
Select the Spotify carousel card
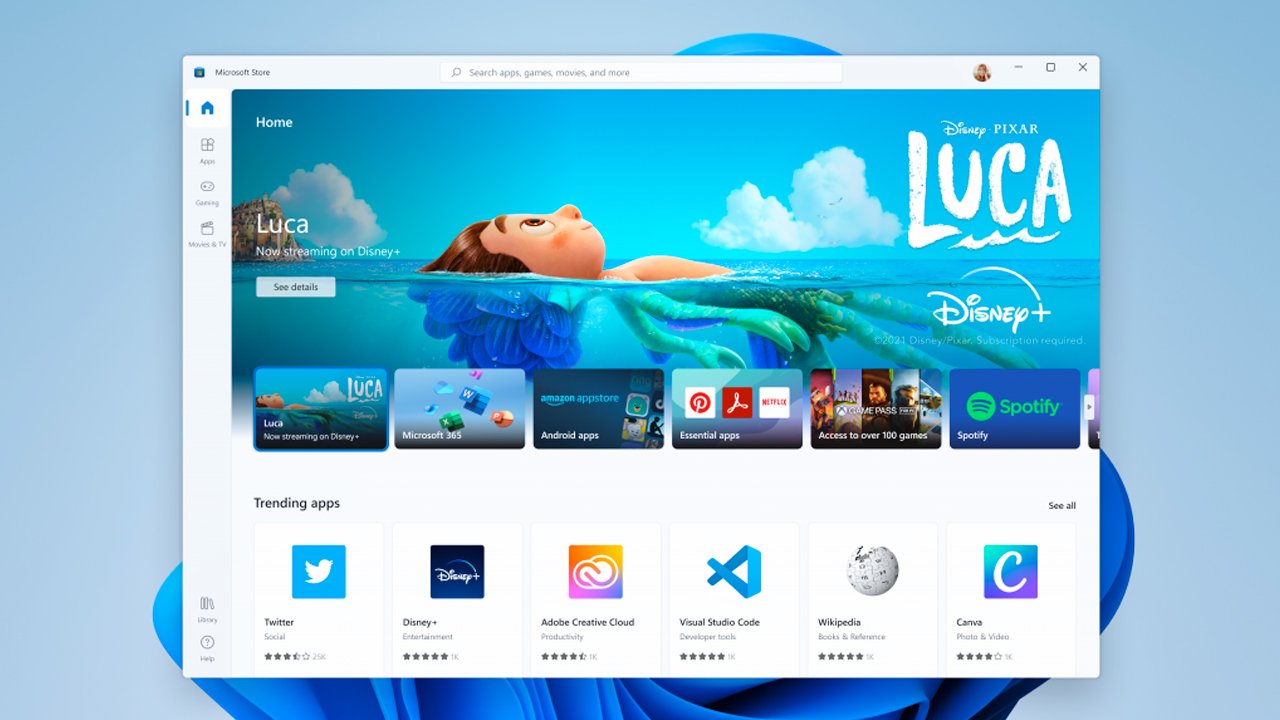point(1014,408)
